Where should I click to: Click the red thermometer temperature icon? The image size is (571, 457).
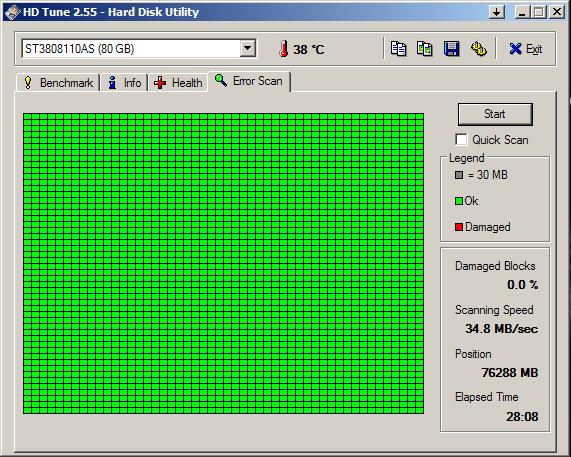pyautogui.click(x=283, y=49)
